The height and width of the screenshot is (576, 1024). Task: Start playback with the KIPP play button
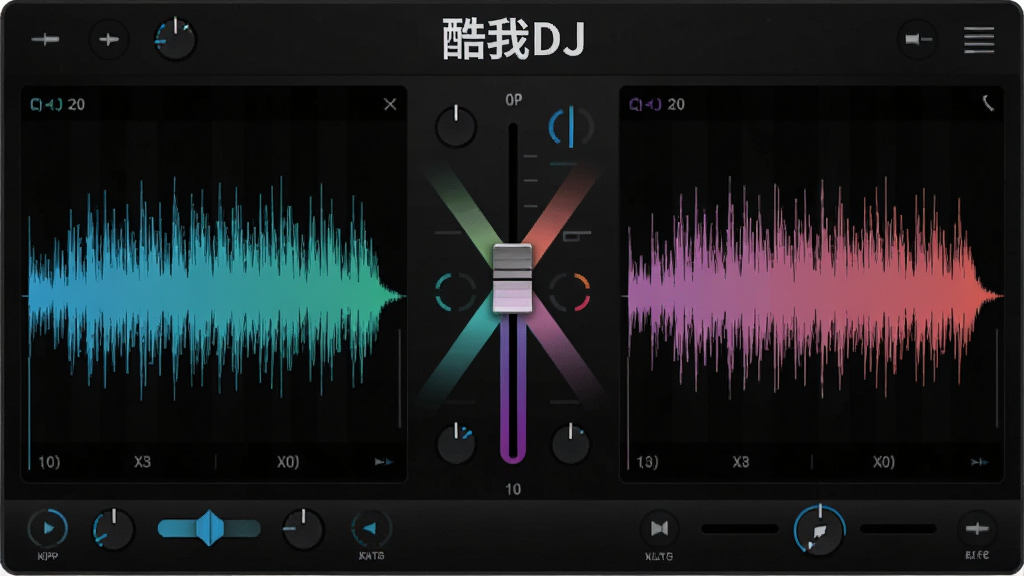point(48,528)
